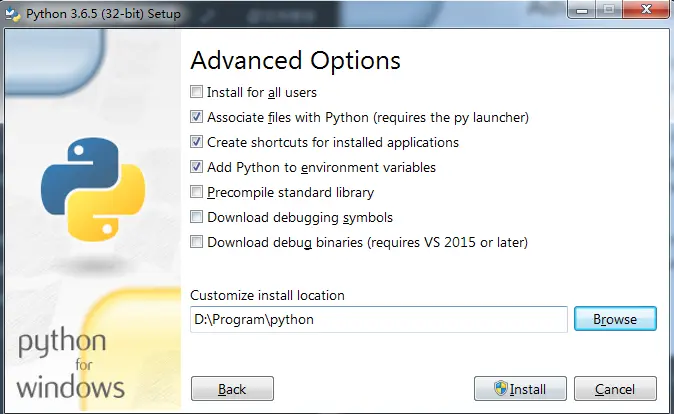Close the Python 3.6.5 Setup window
Viewport: 674px width, 414px height.
pyautogui.click(x=646, y=9)
